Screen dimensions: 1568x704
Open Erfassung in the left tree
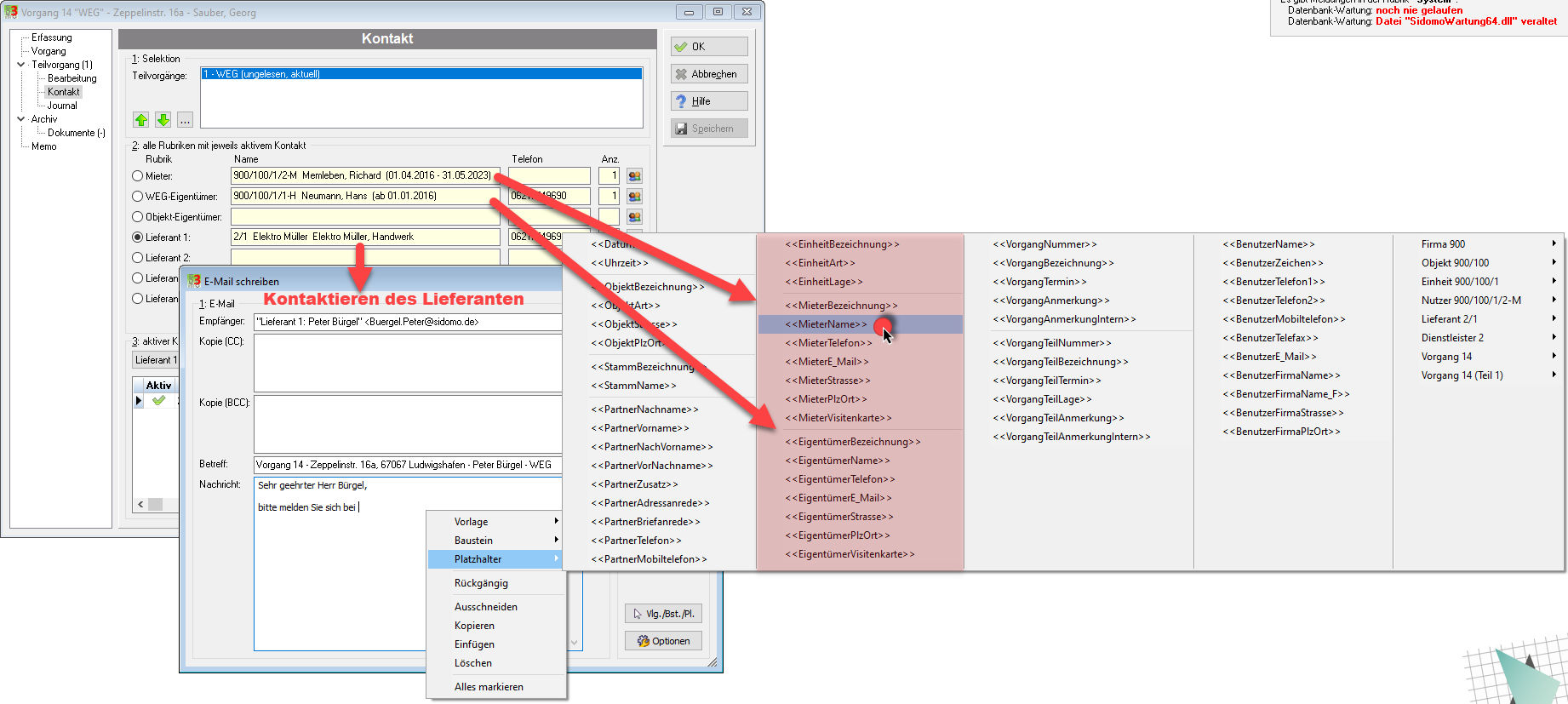(x=52, y=37)
